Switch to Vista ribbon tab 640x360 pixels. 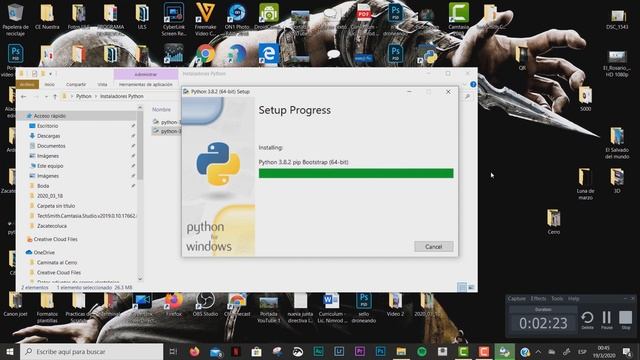[102, 84]
